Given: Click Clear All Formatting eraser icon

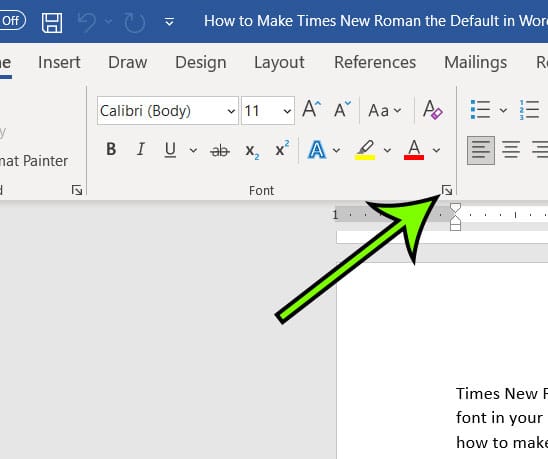Looking at the screenshot, I should (x=432, y=109).
